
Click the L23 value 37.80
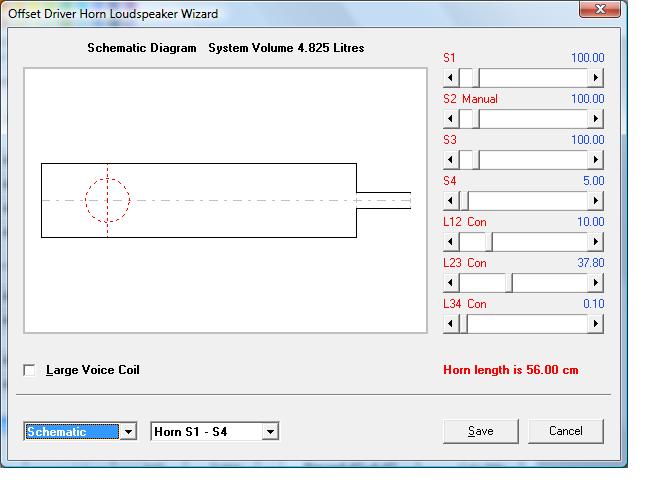(591, 263)
